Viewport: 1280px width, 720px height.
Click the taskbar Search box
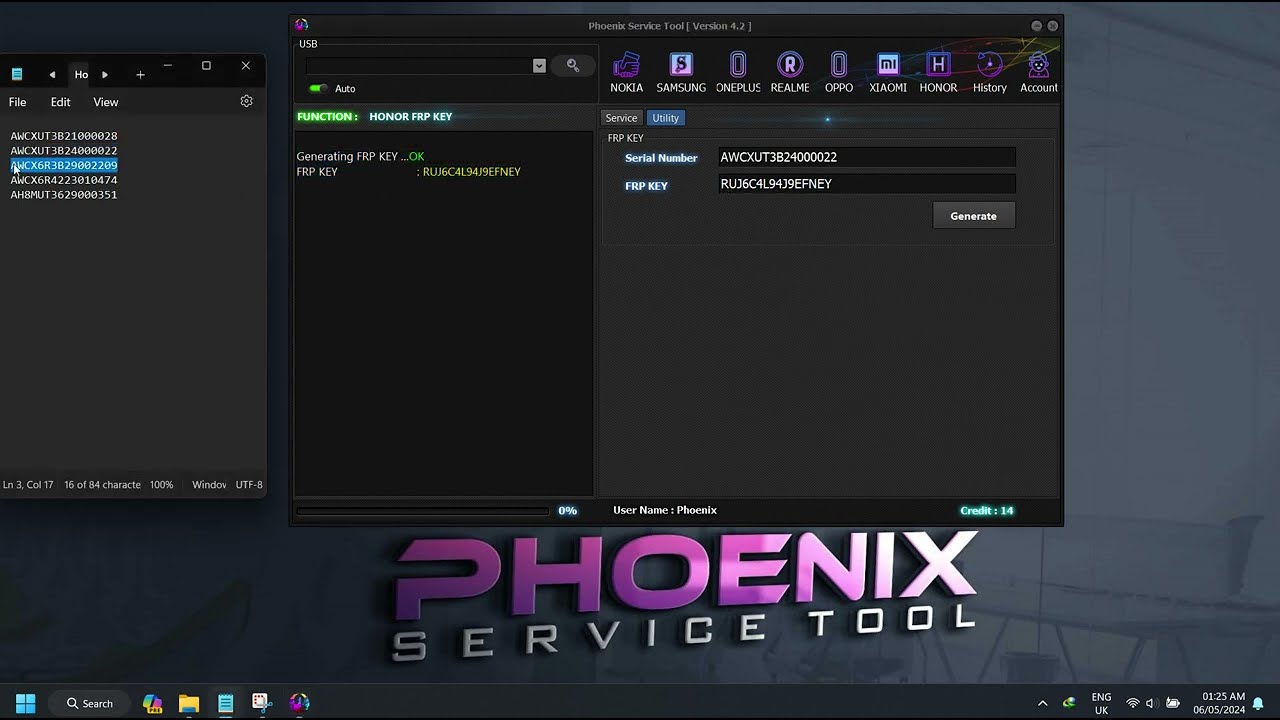point(89,703)
